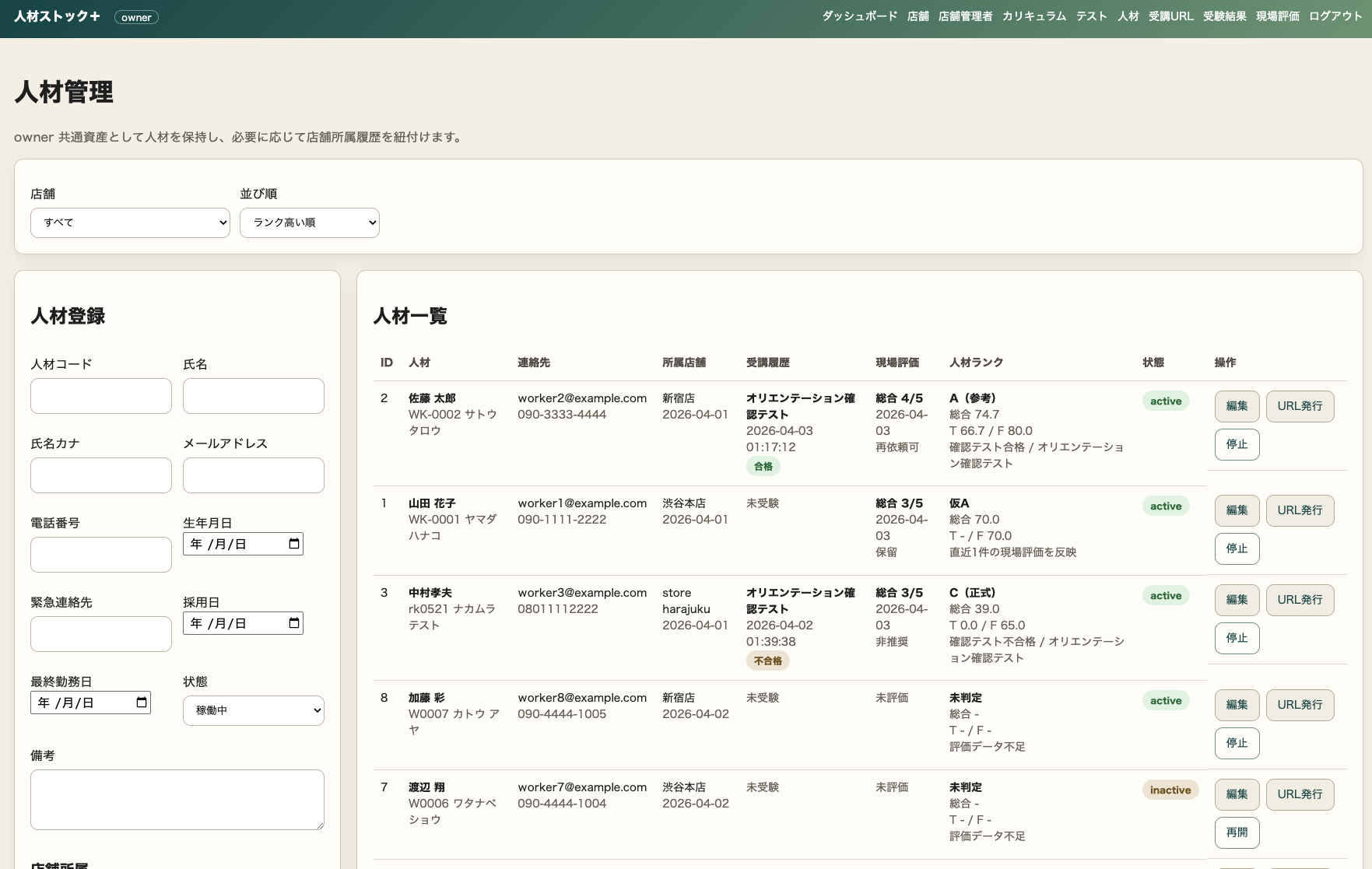Focus the 人材コード input field
Image resolution: width=1372 pixels, height=869 pixels.
[x=101, y=396]
